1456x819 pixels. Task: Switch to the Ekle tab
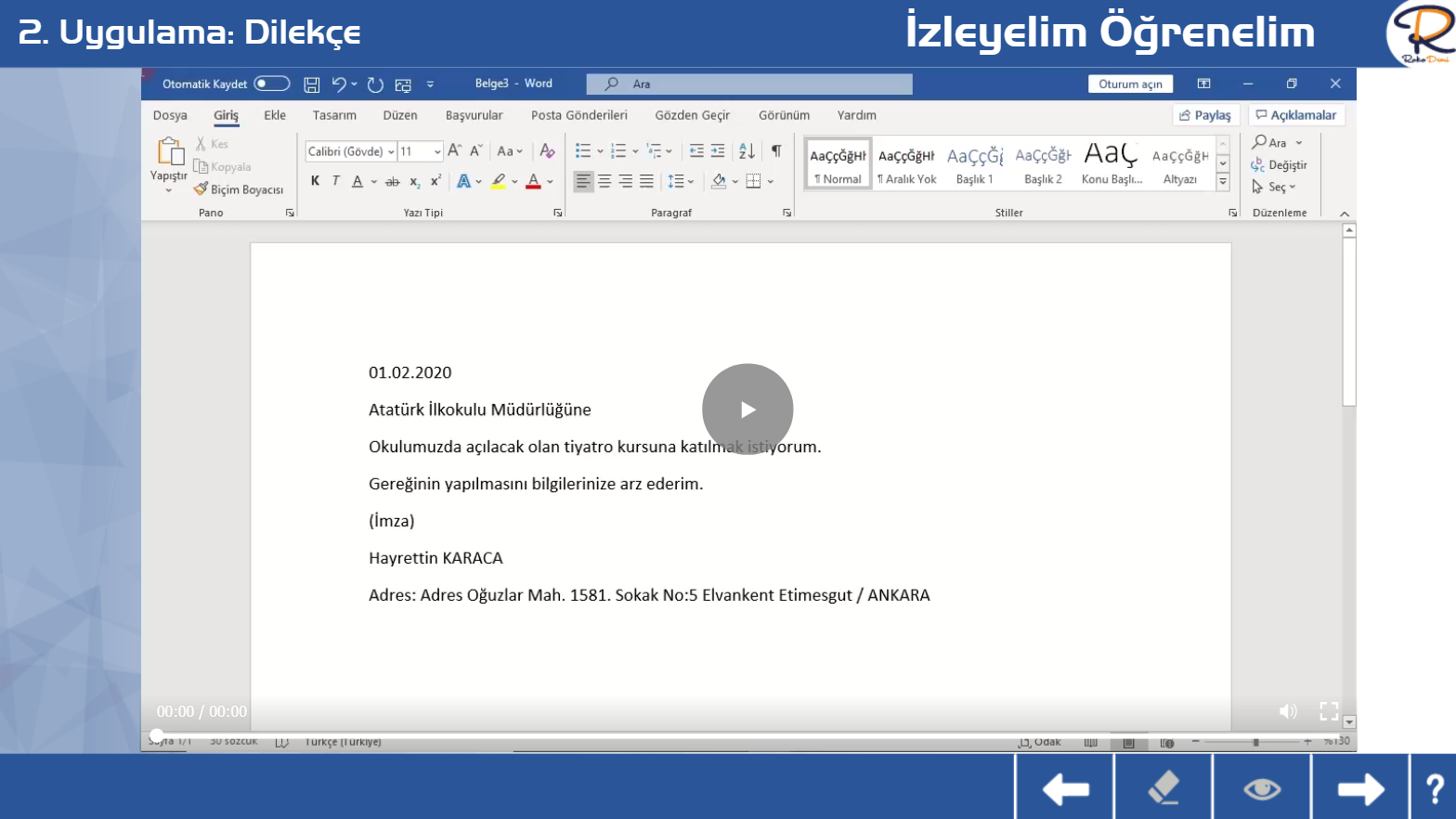coord(275,115)
